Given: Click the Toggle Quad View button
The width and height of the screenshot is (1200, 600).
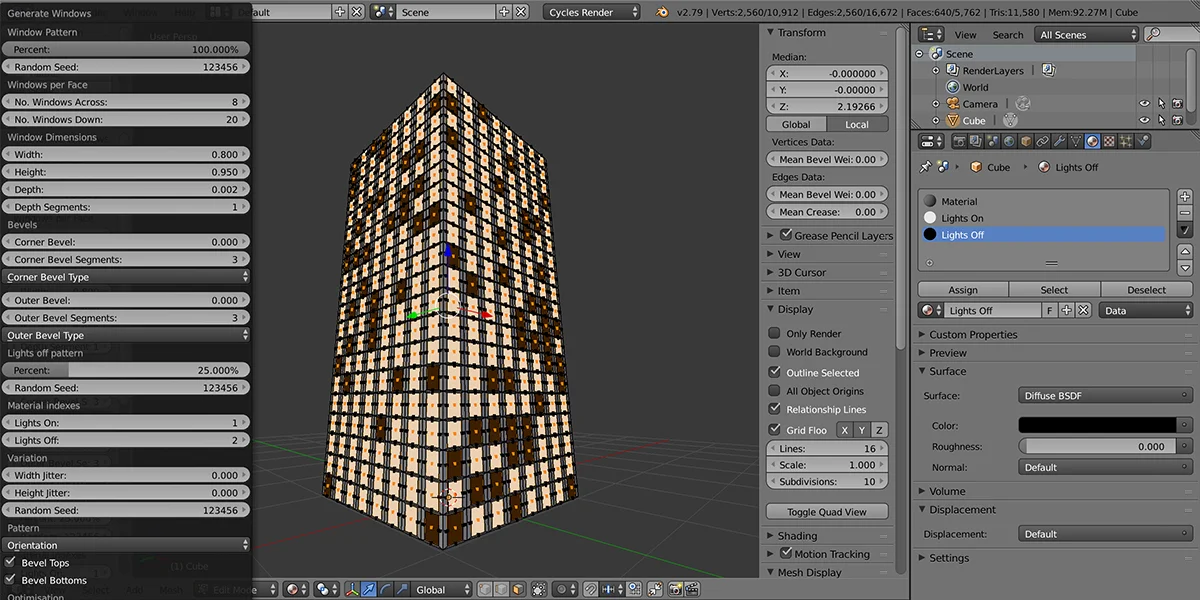Looking at the screenshot, I should (827, 512).
